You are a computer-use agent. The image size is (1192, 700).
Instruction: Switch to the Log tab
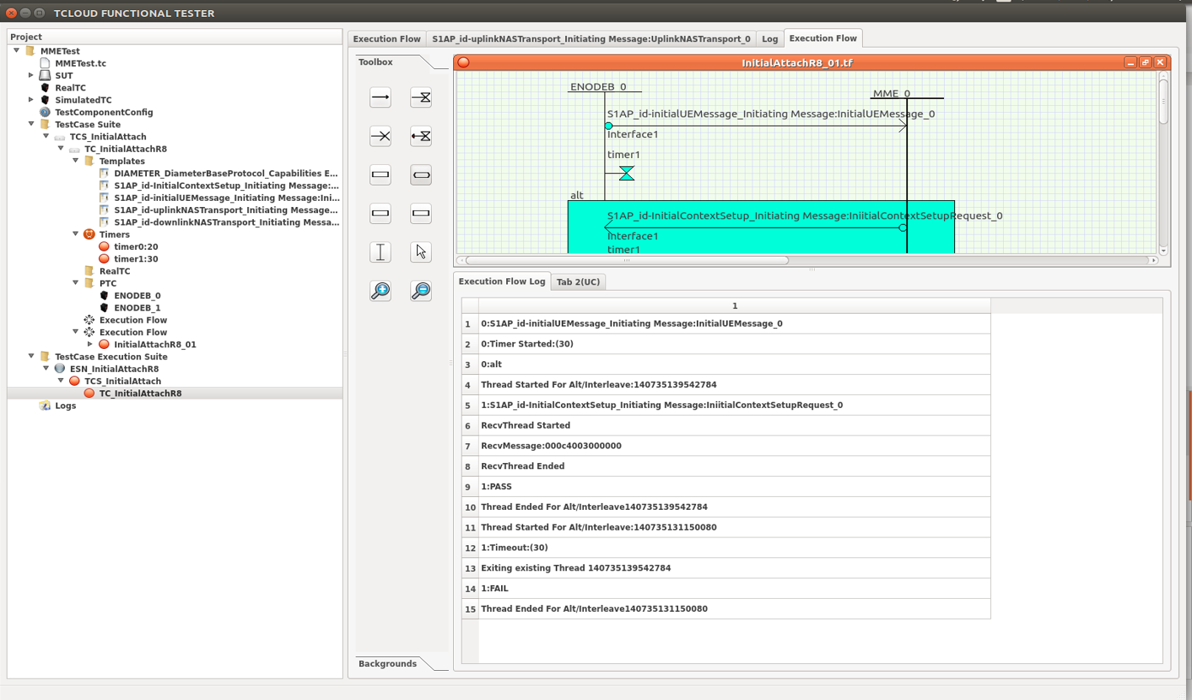[x=769, y=39]
